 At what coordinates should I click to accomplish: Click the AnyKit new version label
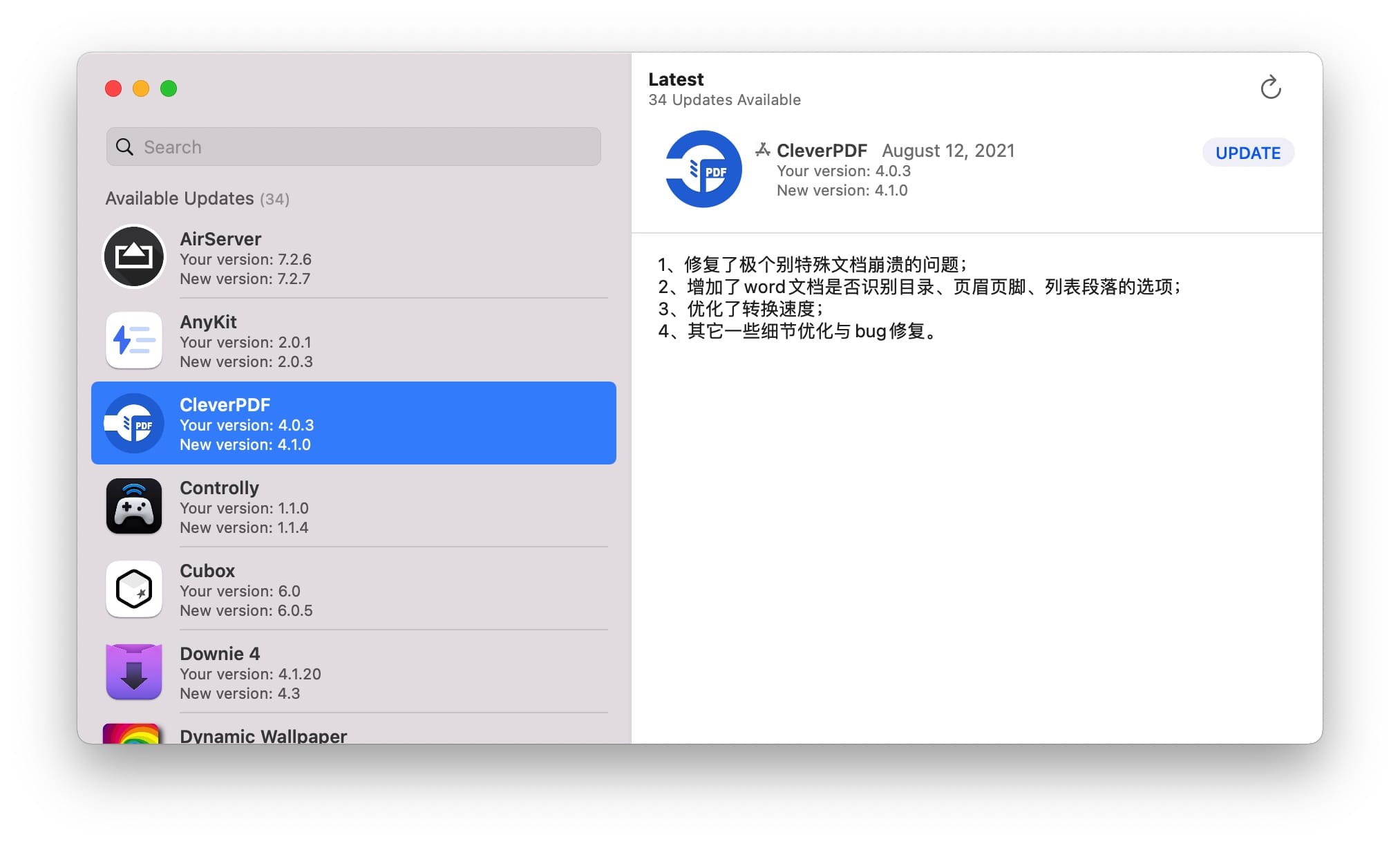[245, 361]
